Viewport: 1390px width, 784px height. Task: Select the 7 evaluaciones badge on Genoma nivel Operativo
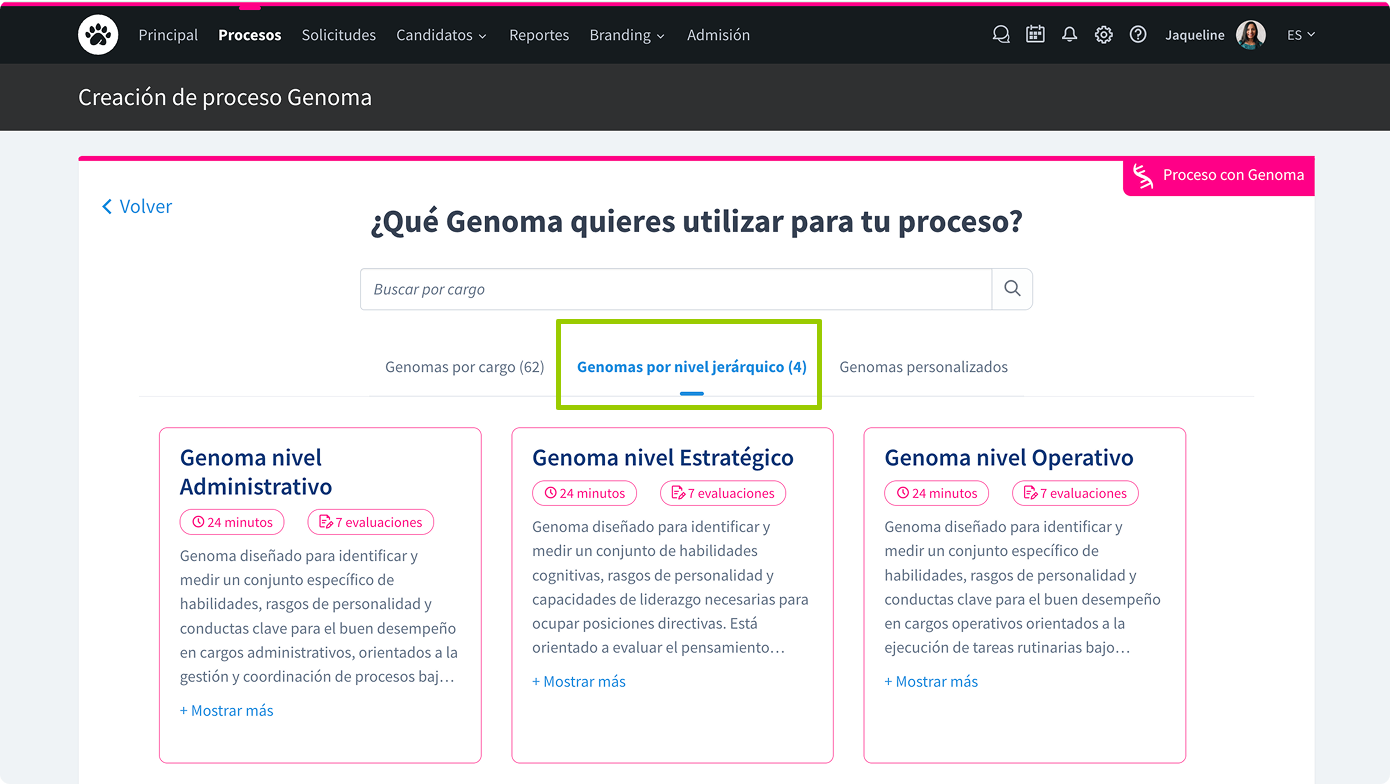(1074, 492)
